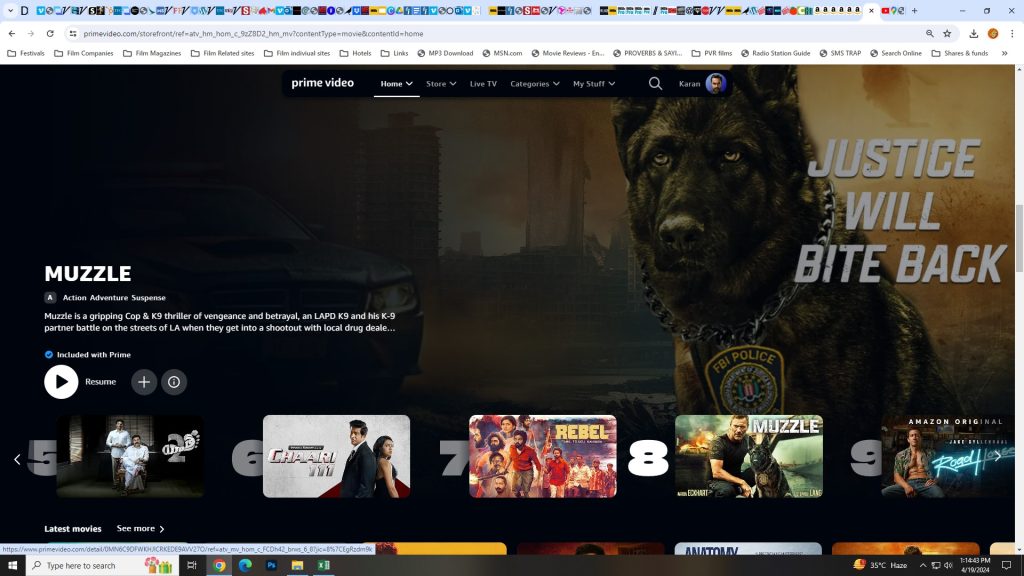
Task: View site information icon in address bar
Action: 72,33
